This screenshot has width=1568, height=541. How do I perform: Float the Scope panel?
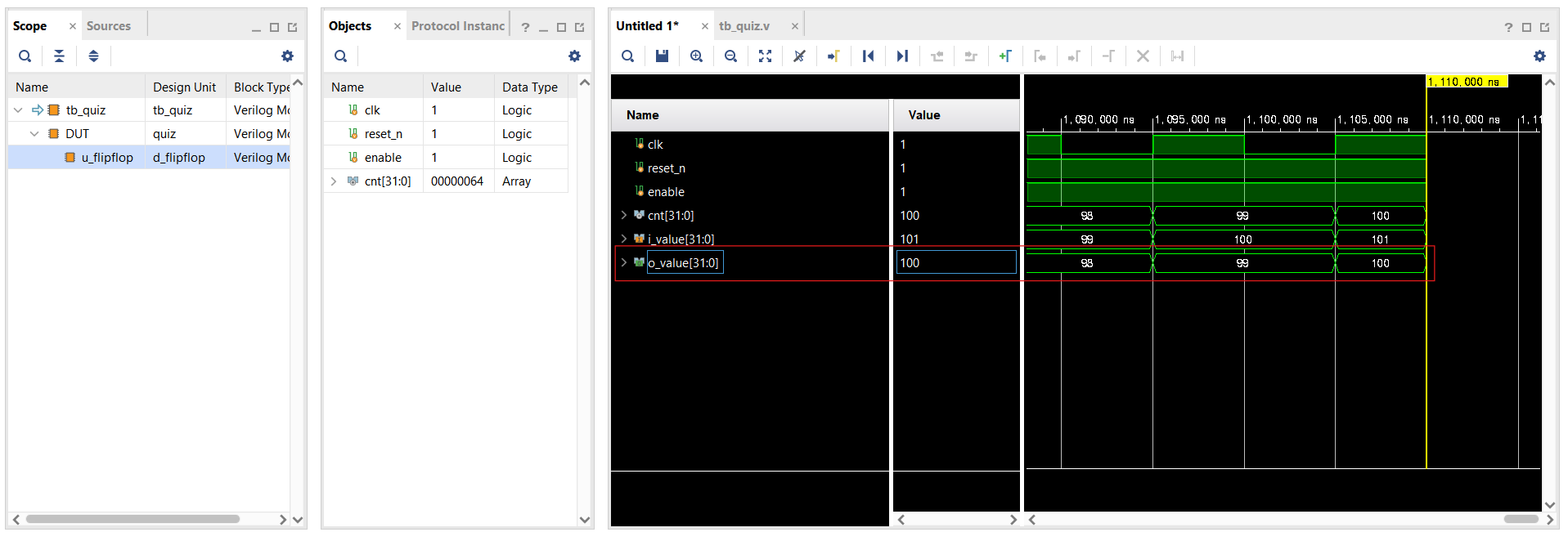pos(292,27)
